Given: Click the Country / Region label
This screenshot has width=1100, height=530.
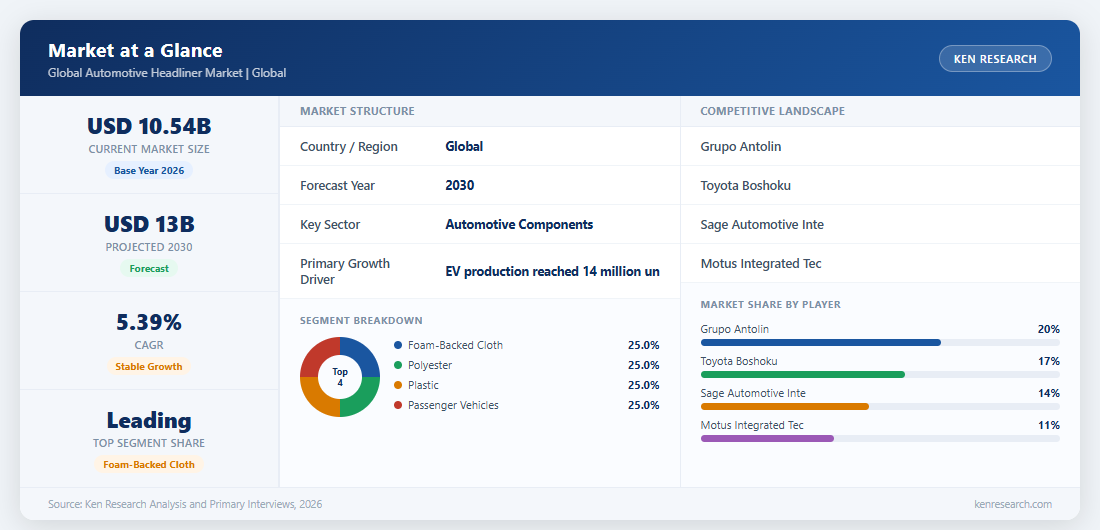Looking at the screenshot, I should click(x=349, y=147).
